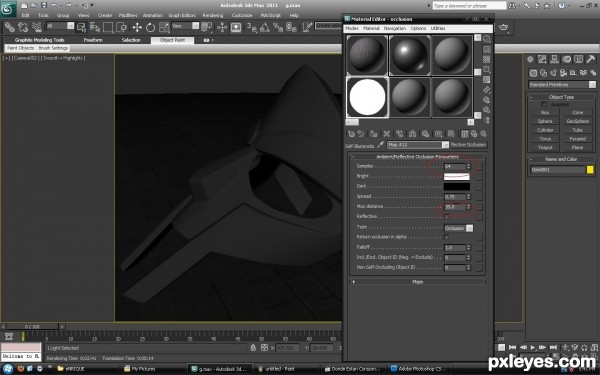The image size is (600, 375).
Task: Click the yellow object color swatch
Action: coord(590,170)
